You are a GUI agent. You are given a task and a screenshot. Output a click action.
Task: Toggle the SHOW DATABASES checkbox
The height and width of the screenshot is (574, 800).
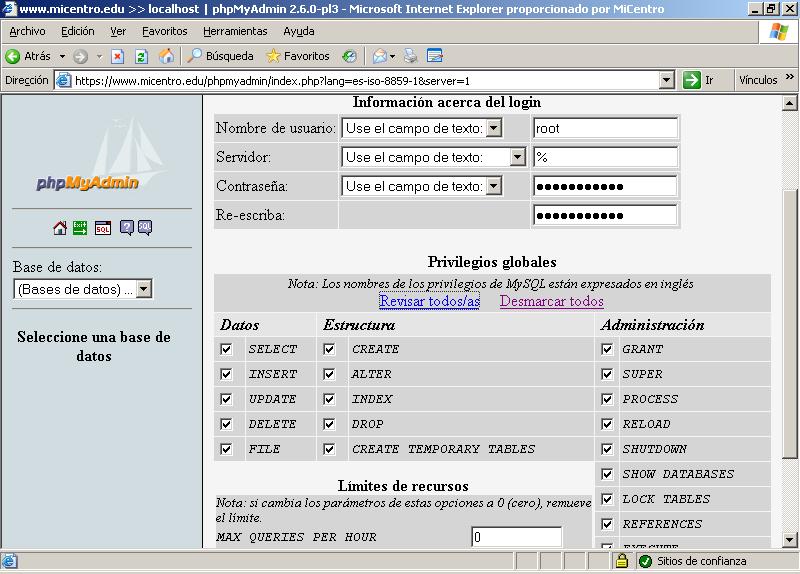pos(607,474)
